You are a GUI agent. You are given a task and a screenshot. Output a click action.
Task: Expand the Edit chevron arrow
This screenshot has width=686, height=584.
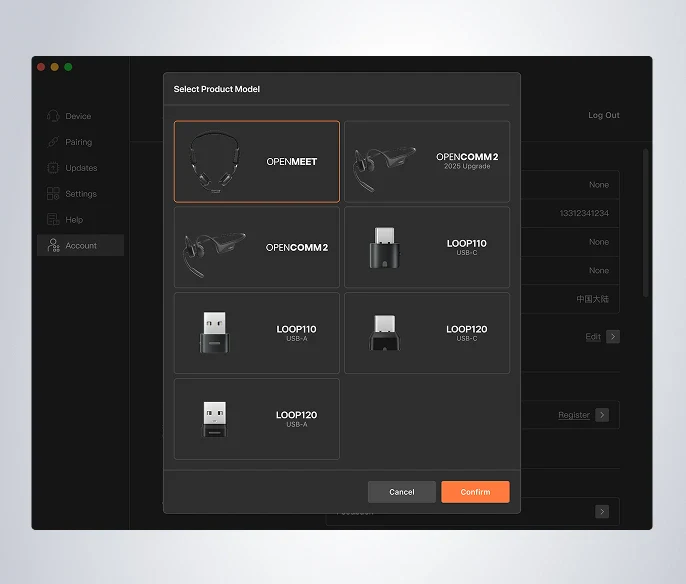point(613,336)
